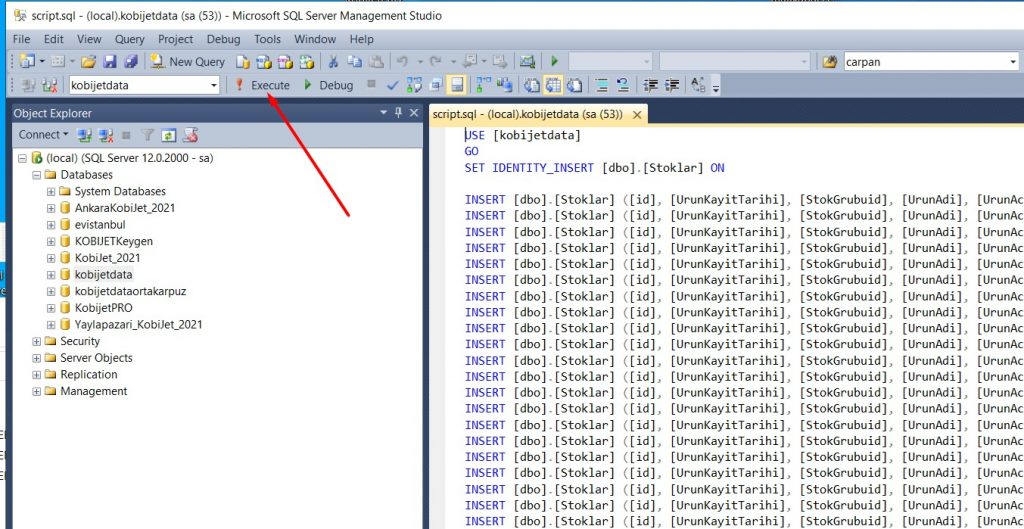Select Results to File icon
Screen dimensions: 1024x529
click(x=574, y=85)
